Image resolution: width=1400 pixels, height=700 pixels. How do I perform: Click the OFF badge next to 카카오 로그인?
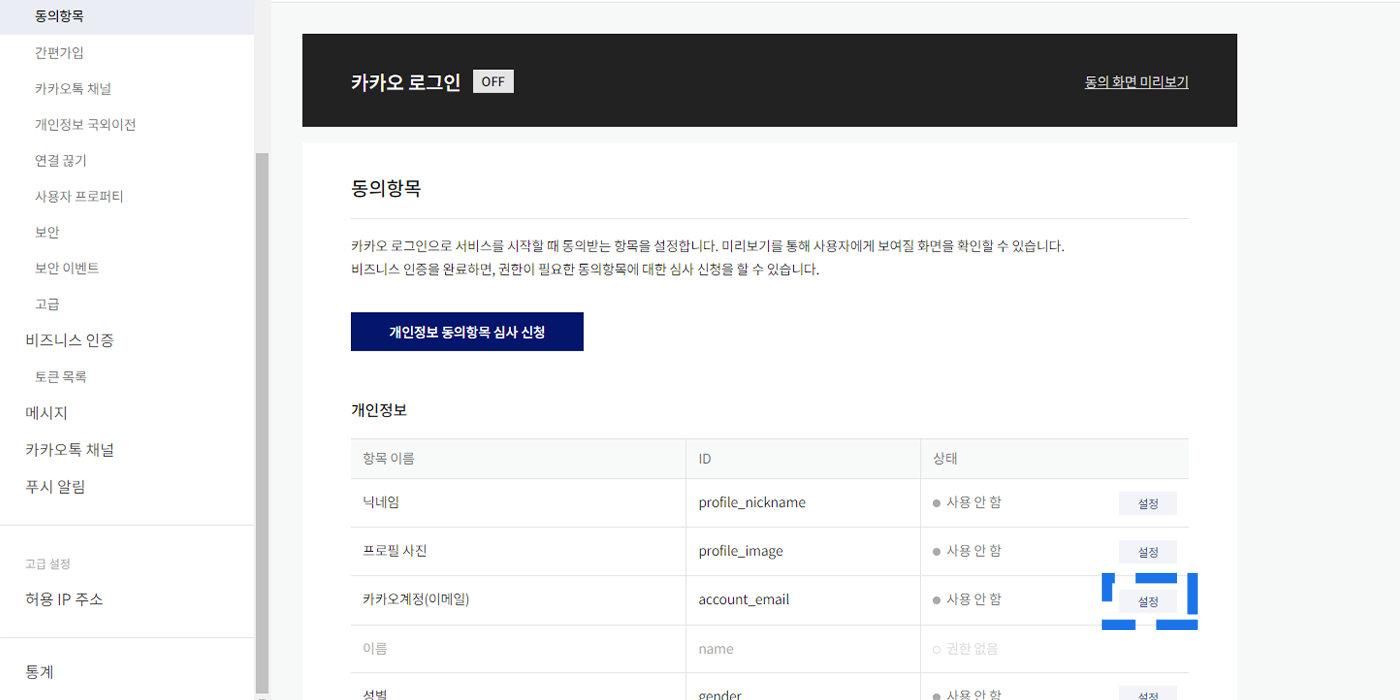493,82
